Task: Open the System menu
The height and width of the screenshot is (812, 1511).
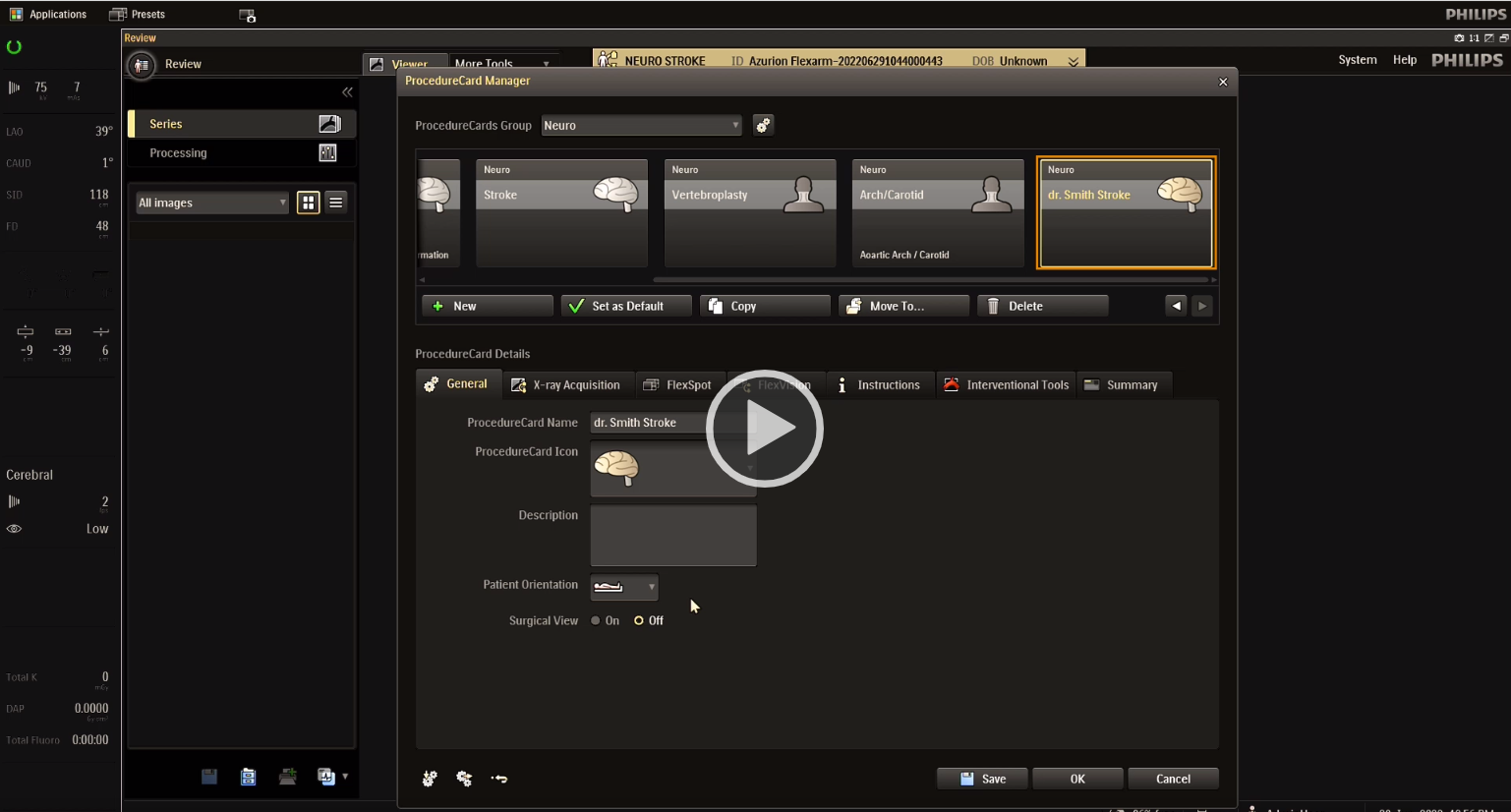Action: coord(1358,60)
